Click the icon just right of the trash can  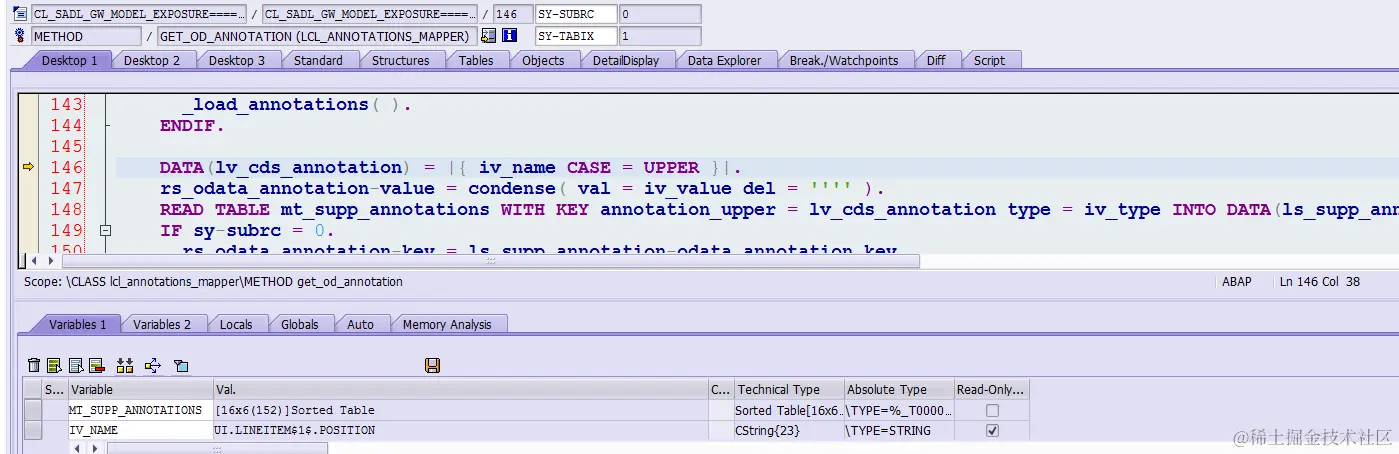pyautogui.click(x=54, y=366)
